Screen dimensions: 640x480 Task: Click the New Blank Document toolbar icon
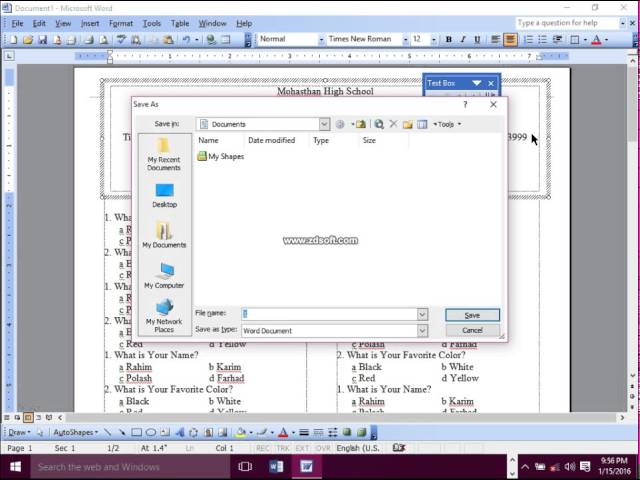13,40
